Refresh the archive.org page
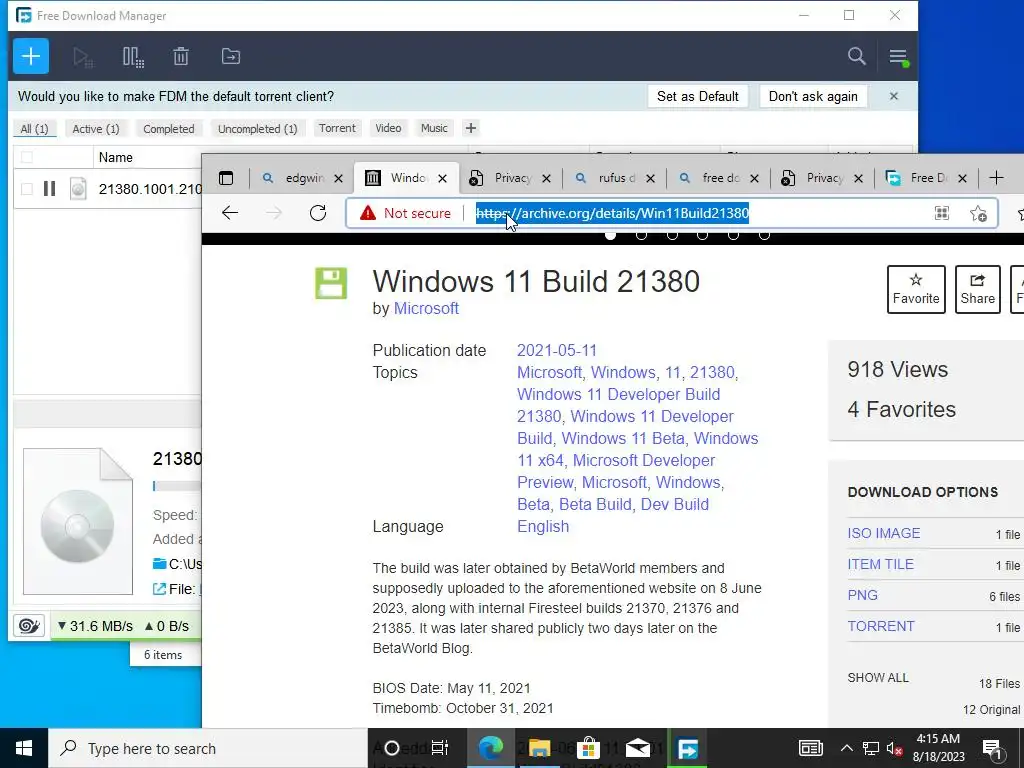 point(318,213)
